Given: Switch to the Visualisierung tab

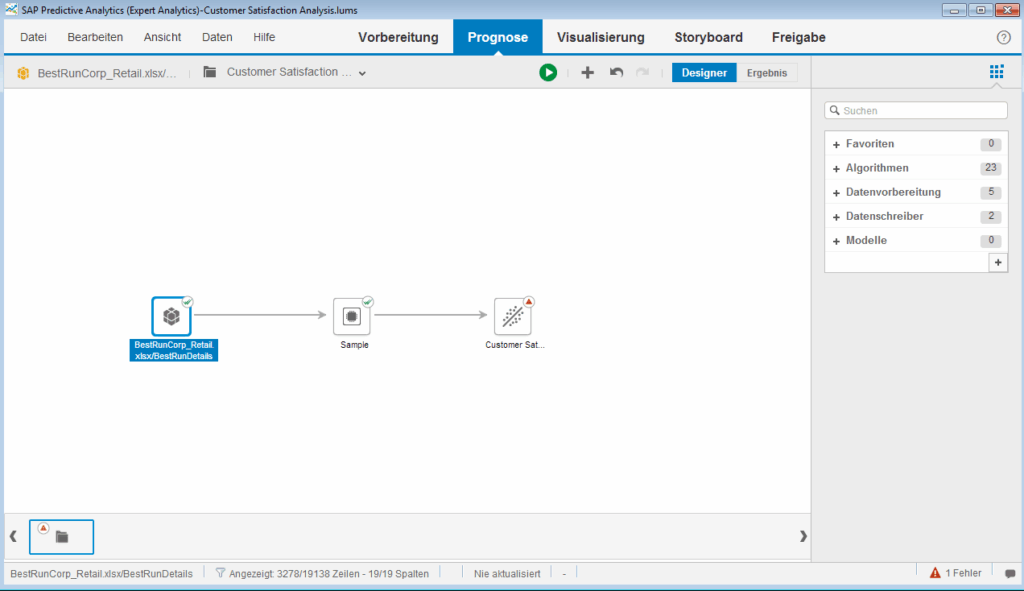Looking at the screenshot, I should pyautogui.click(x=600, y=37).
